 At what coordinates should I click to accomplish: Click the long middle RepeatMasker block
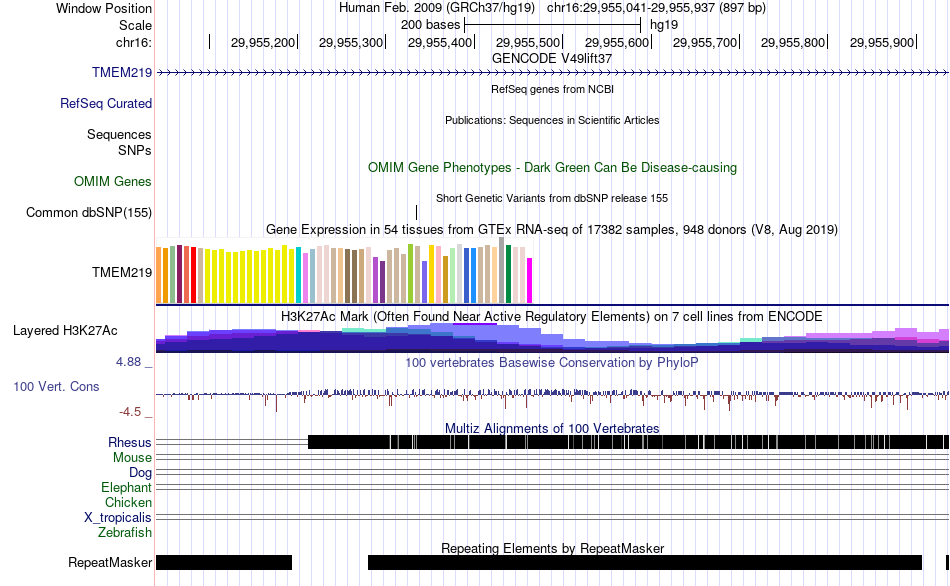point(645,562)
